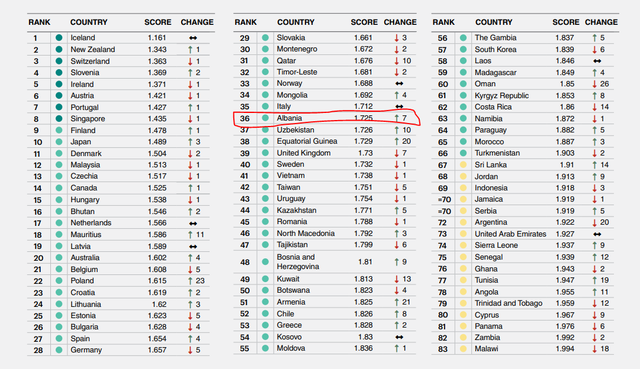
Task: Click the green arrow in Equatorial Guinea row
Action: tap(396, 141)
